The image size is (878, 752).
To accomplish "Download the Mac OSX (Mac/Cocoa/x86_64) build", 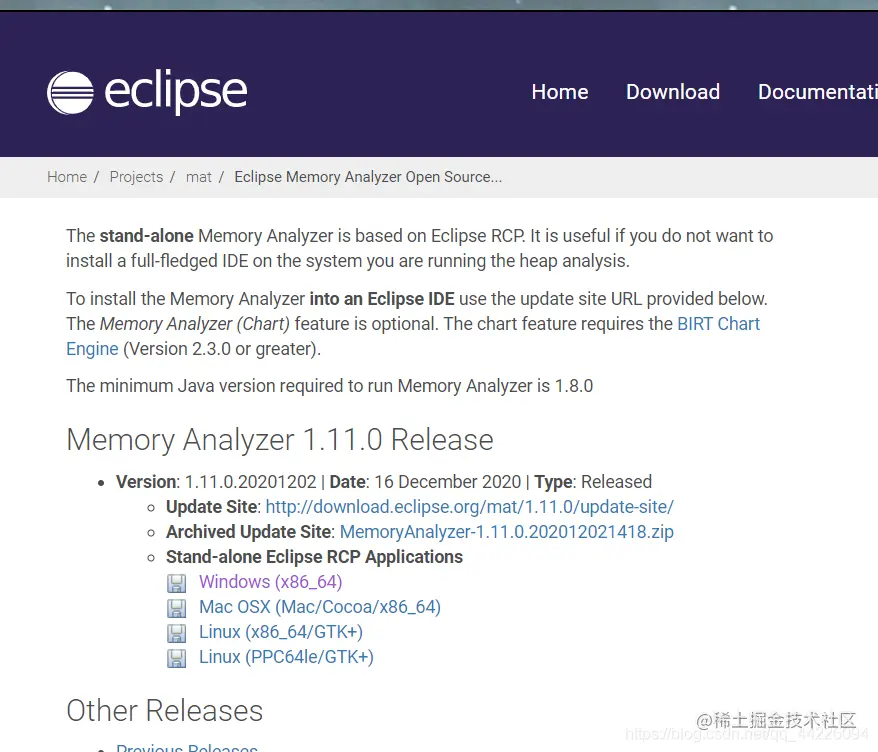I will 320,607.
